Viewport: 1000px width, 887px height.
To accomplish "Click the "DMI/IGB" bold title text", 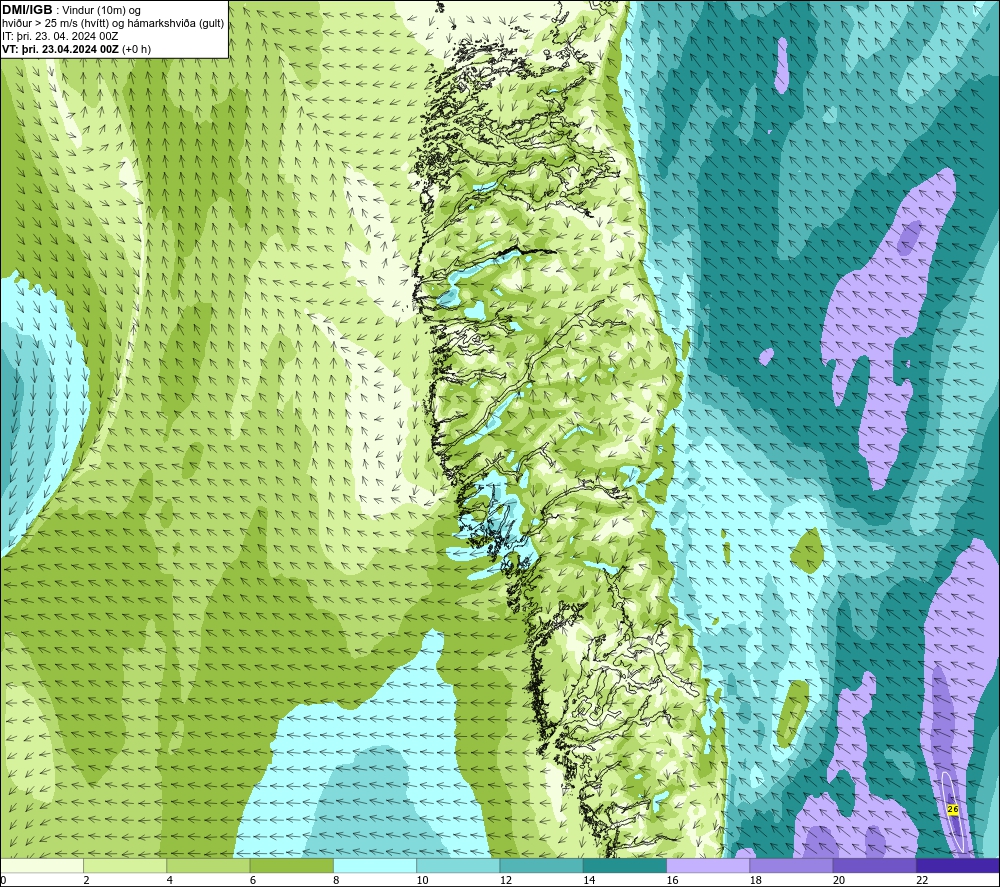I will (x=27, y=10).
